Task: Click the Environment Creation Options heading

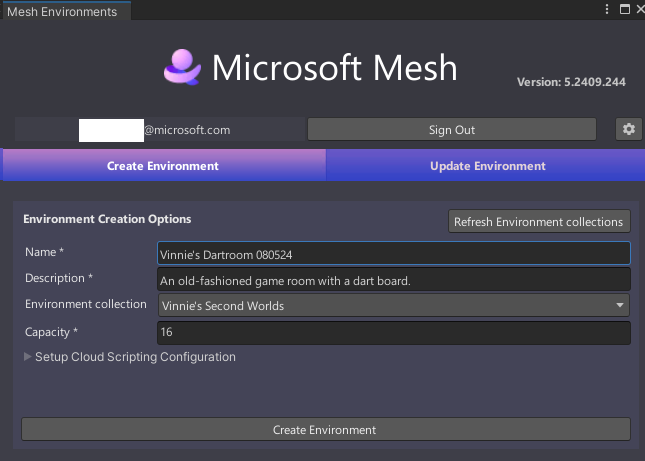Action: (107, 219)
